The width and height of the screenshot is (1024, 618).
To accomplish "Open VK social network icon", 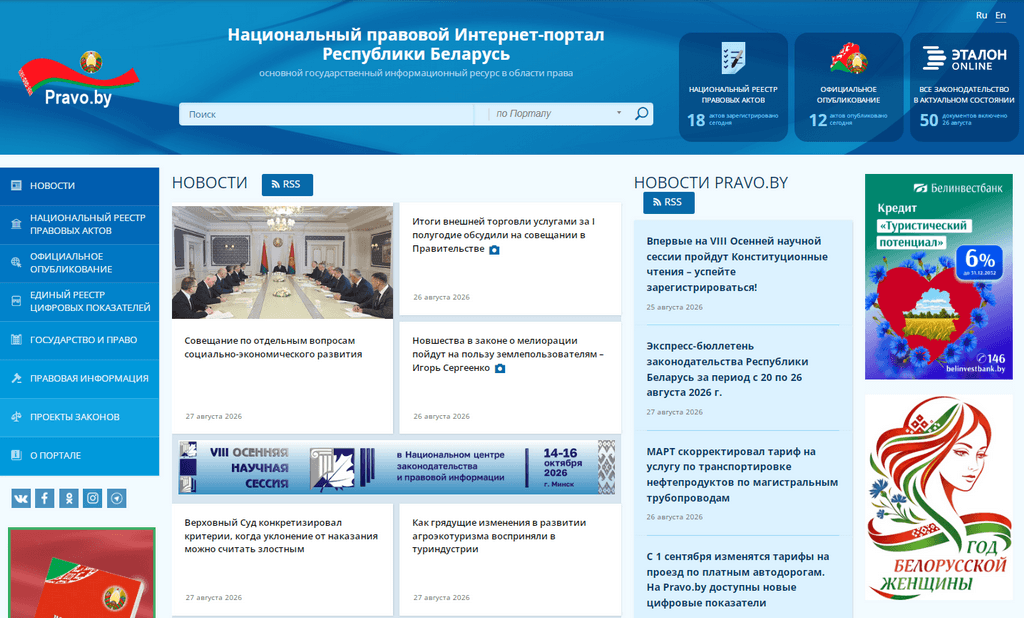I will pos(21,498).
